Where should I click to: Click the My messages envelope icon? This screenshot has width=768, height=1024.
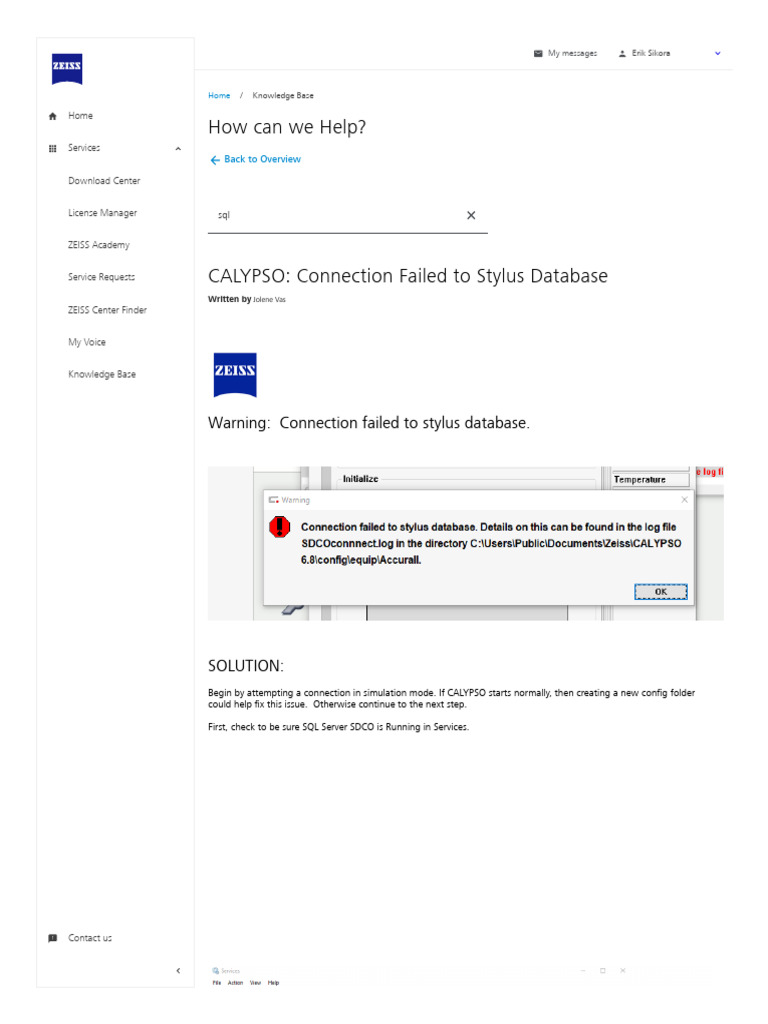tap(538, 54)
